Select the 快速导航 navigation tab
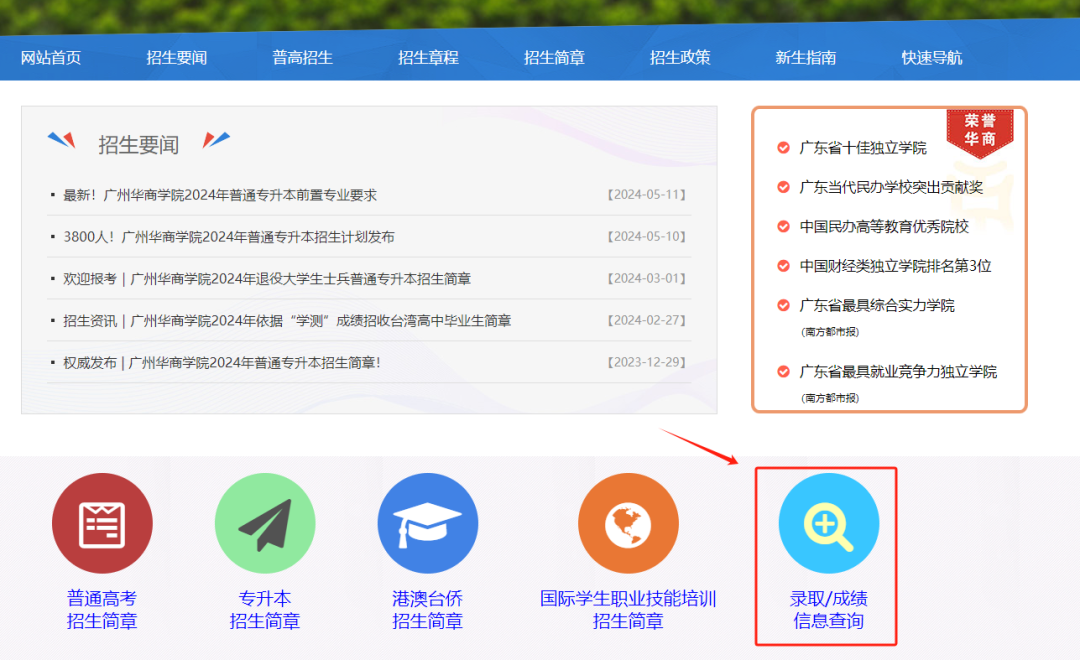This screenshot has height=660, width=1080. tap(932, 57)
